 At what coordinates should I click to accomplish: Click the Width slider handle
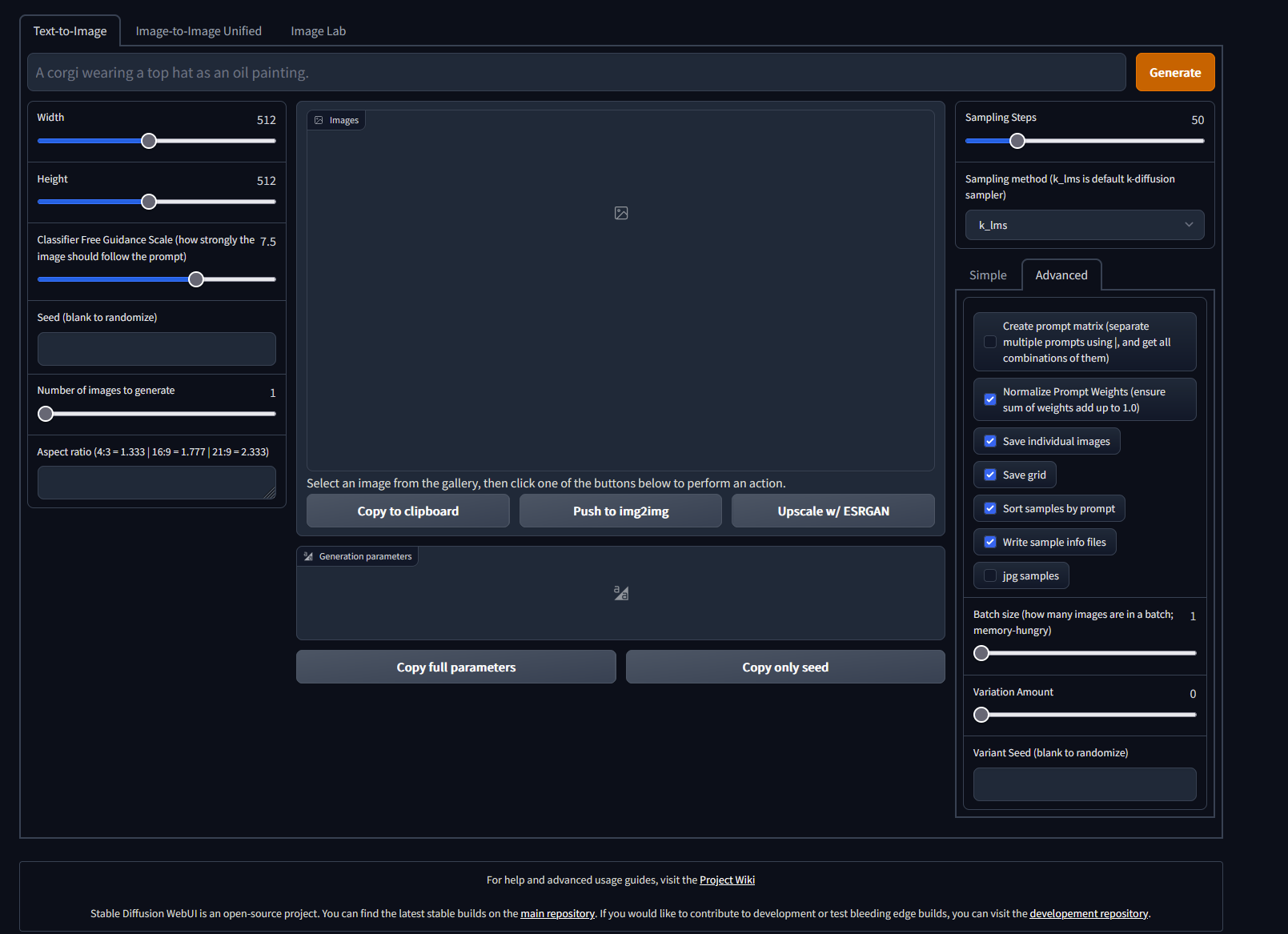pyautogui.click(x=149, y=141)
